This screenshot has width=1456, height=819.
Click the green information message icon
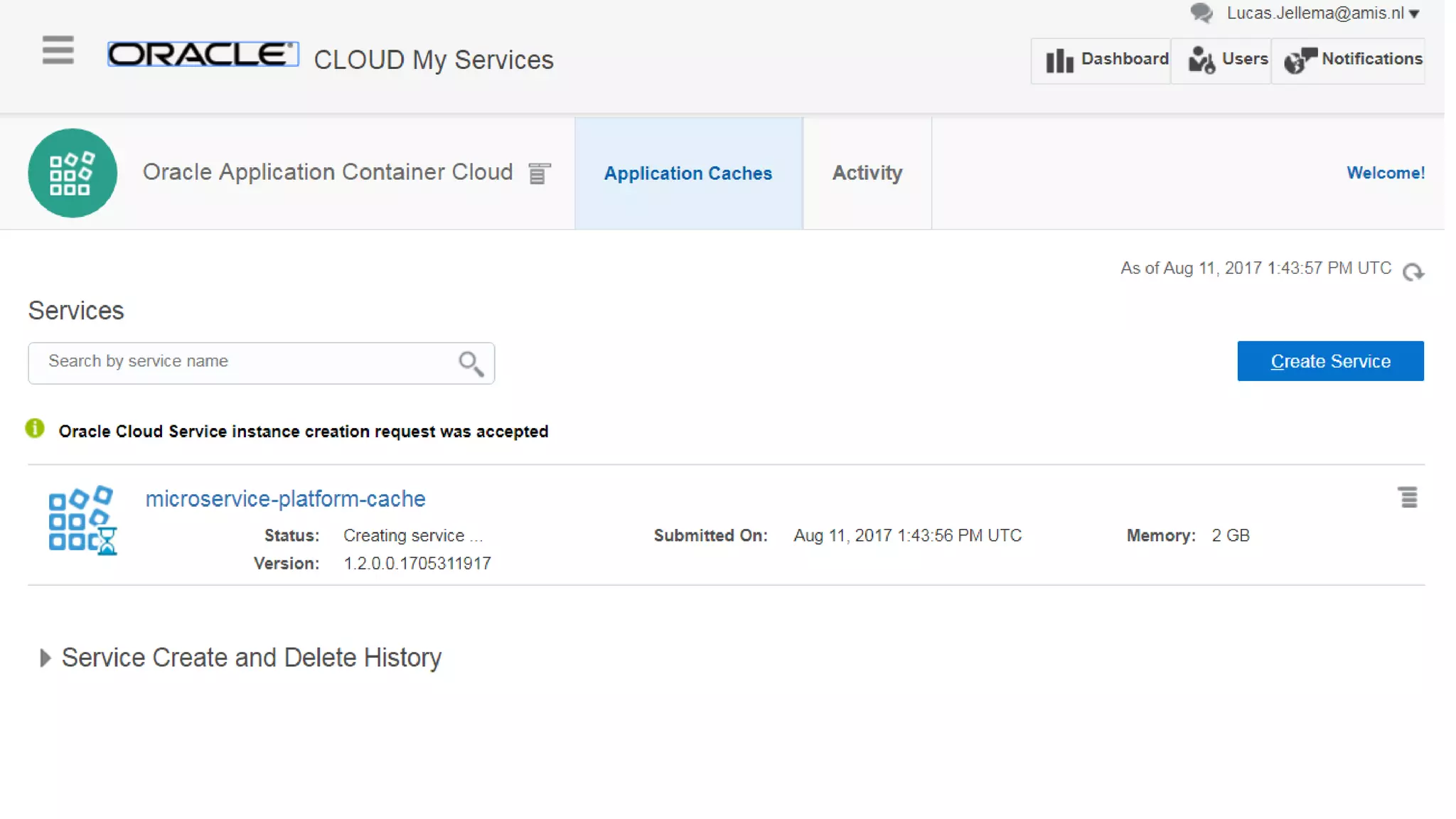(x=35, y=429)
